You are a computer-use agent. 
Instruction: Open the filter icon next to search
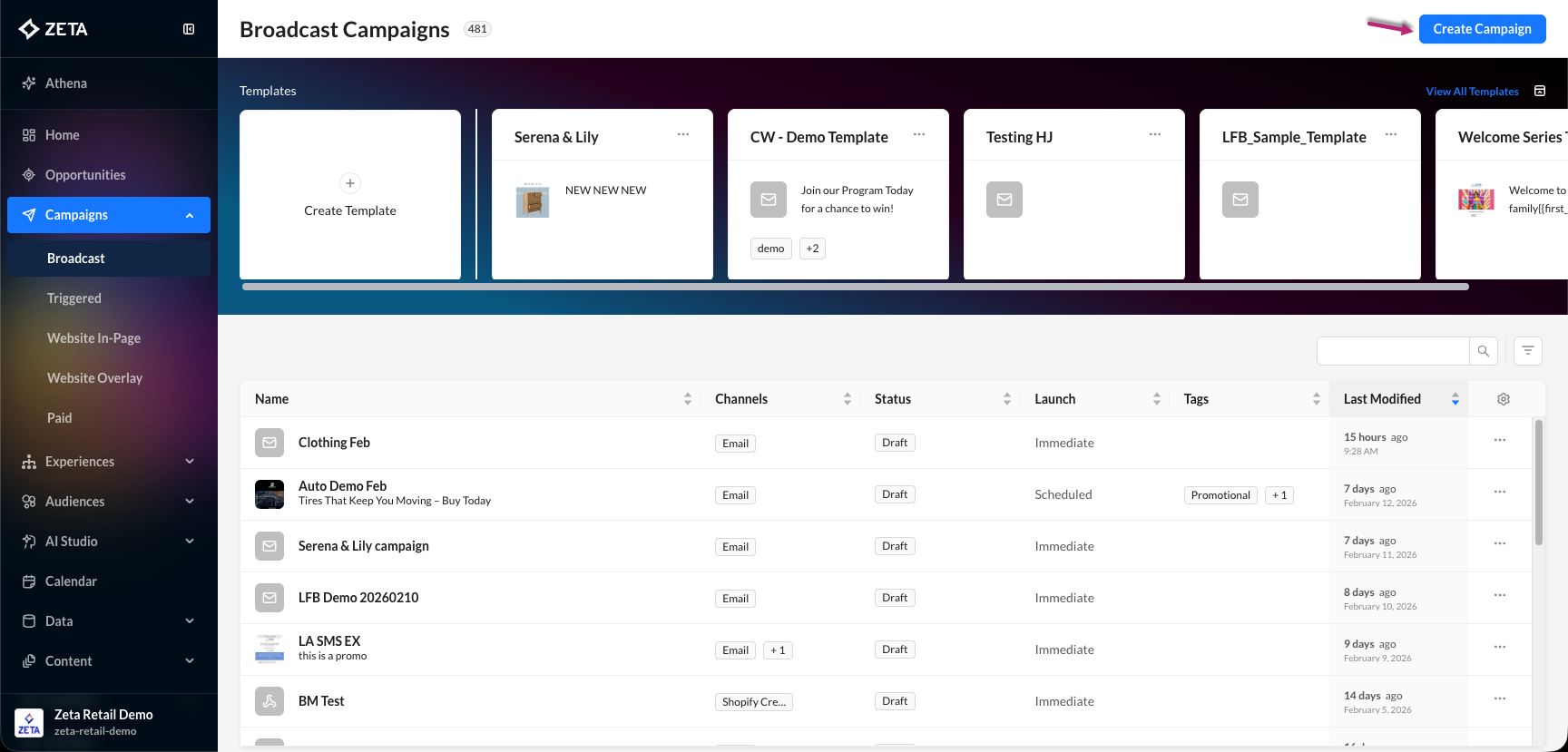pos(1528,351)
